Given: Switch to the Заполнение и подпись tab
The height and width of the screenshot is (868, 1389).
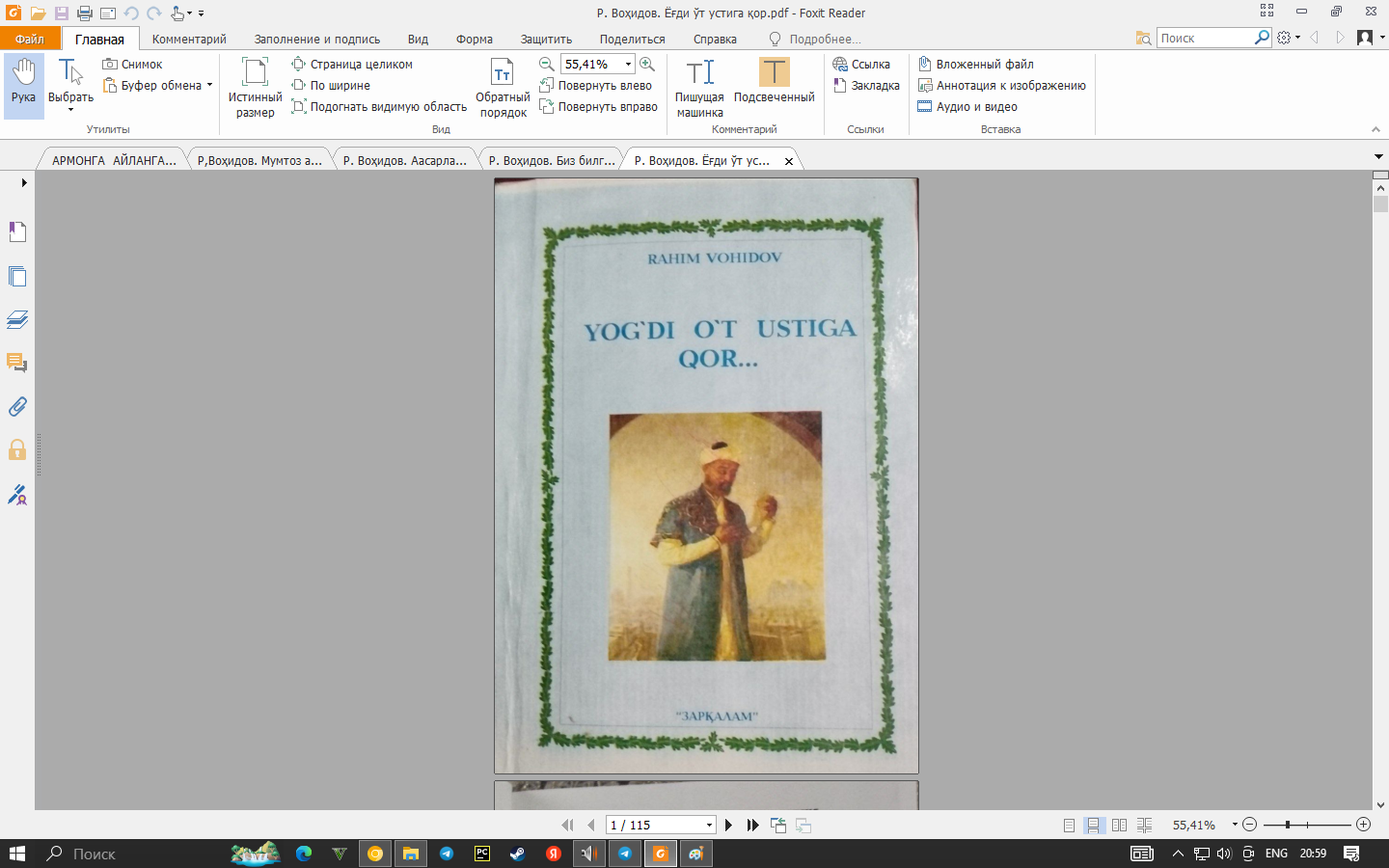Looking at the screenshot, I should [x=317, y=40].
